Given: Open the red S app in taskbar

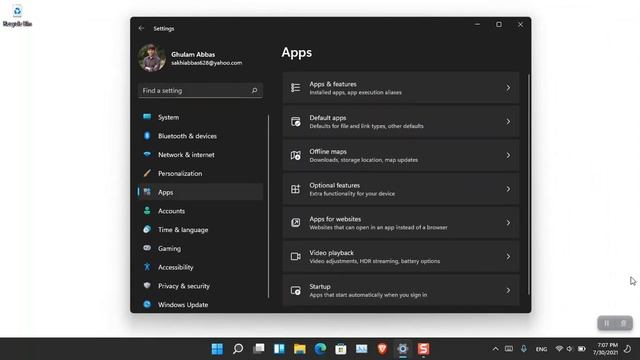Looking at the screenshot, I should point(423,349).
